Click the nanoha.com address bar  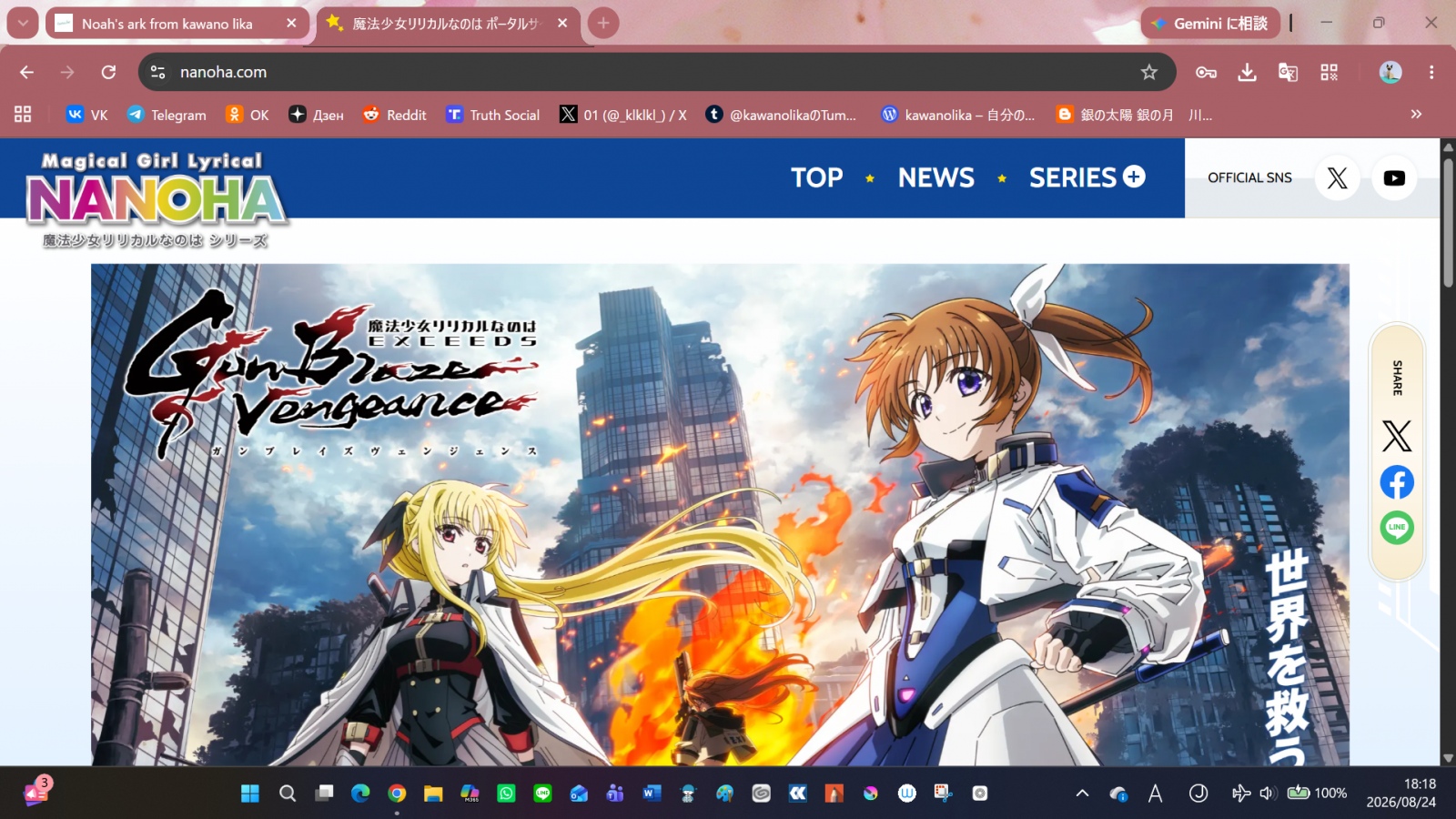point(655,72)
